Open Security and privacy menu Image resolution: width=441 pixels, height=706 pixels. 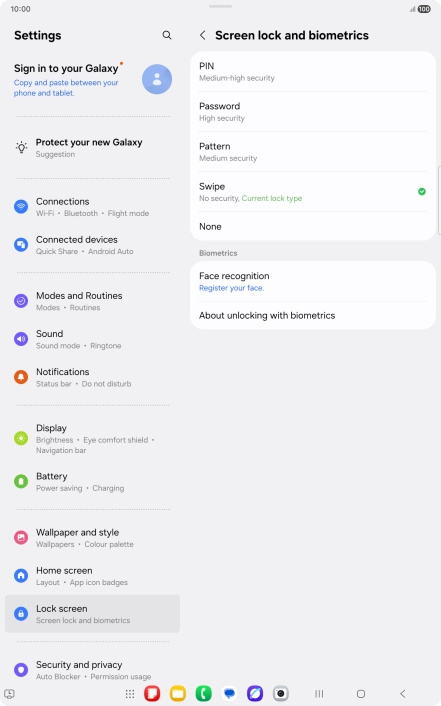[92, 670]
